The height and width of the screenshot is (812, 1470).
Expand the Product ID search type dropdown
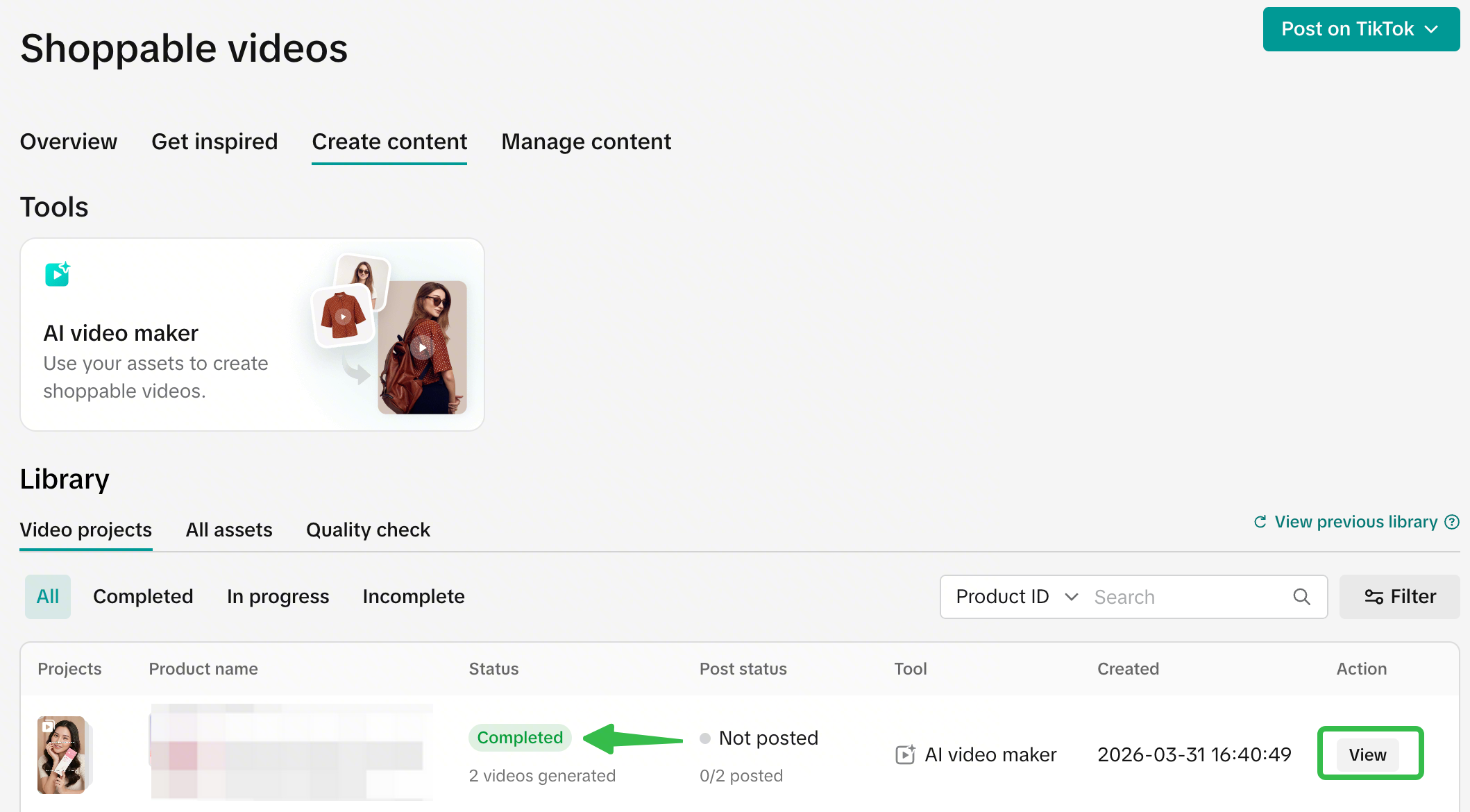click(1017, 597)
